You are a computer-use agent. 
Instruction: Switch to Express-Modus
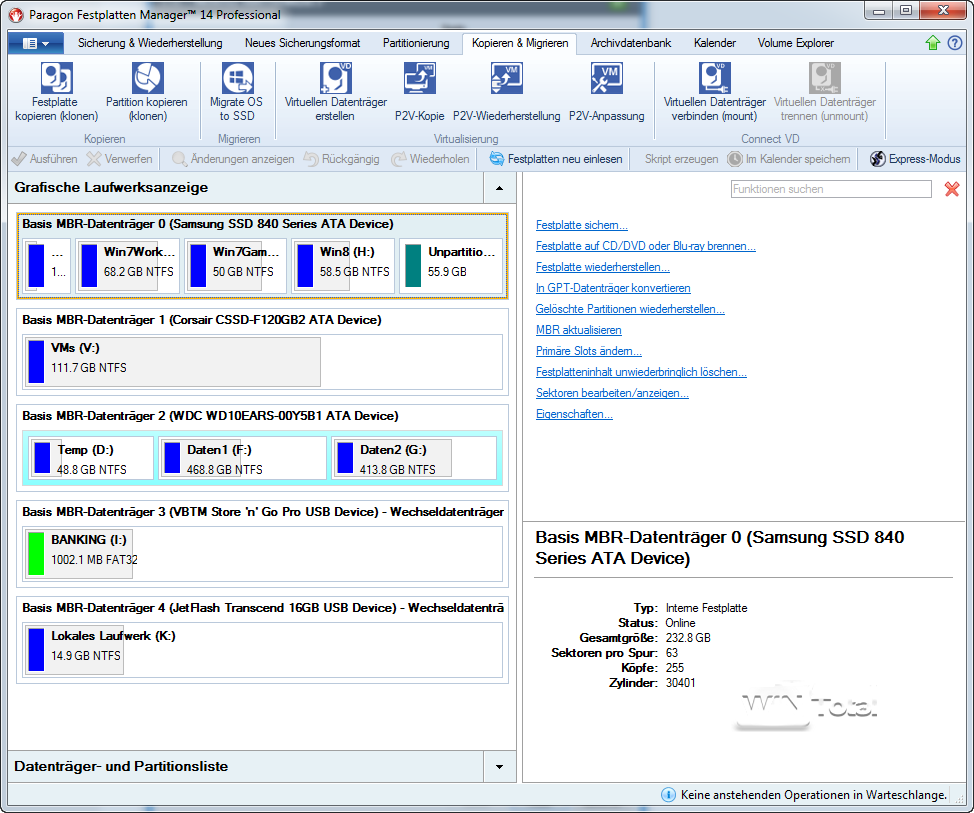click(x=915, y=159)
